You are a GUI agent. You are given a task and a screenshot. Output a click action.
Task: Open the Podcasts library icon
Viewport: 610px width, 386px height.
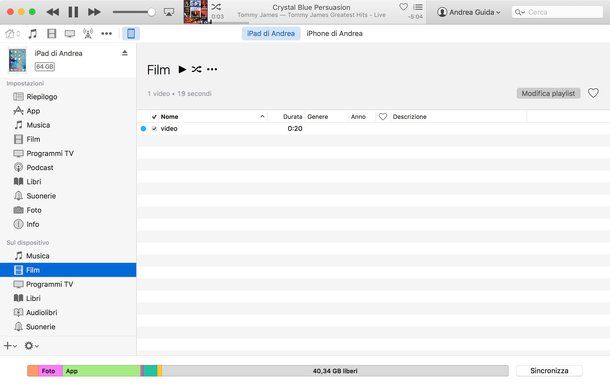[x=88, y=33]
